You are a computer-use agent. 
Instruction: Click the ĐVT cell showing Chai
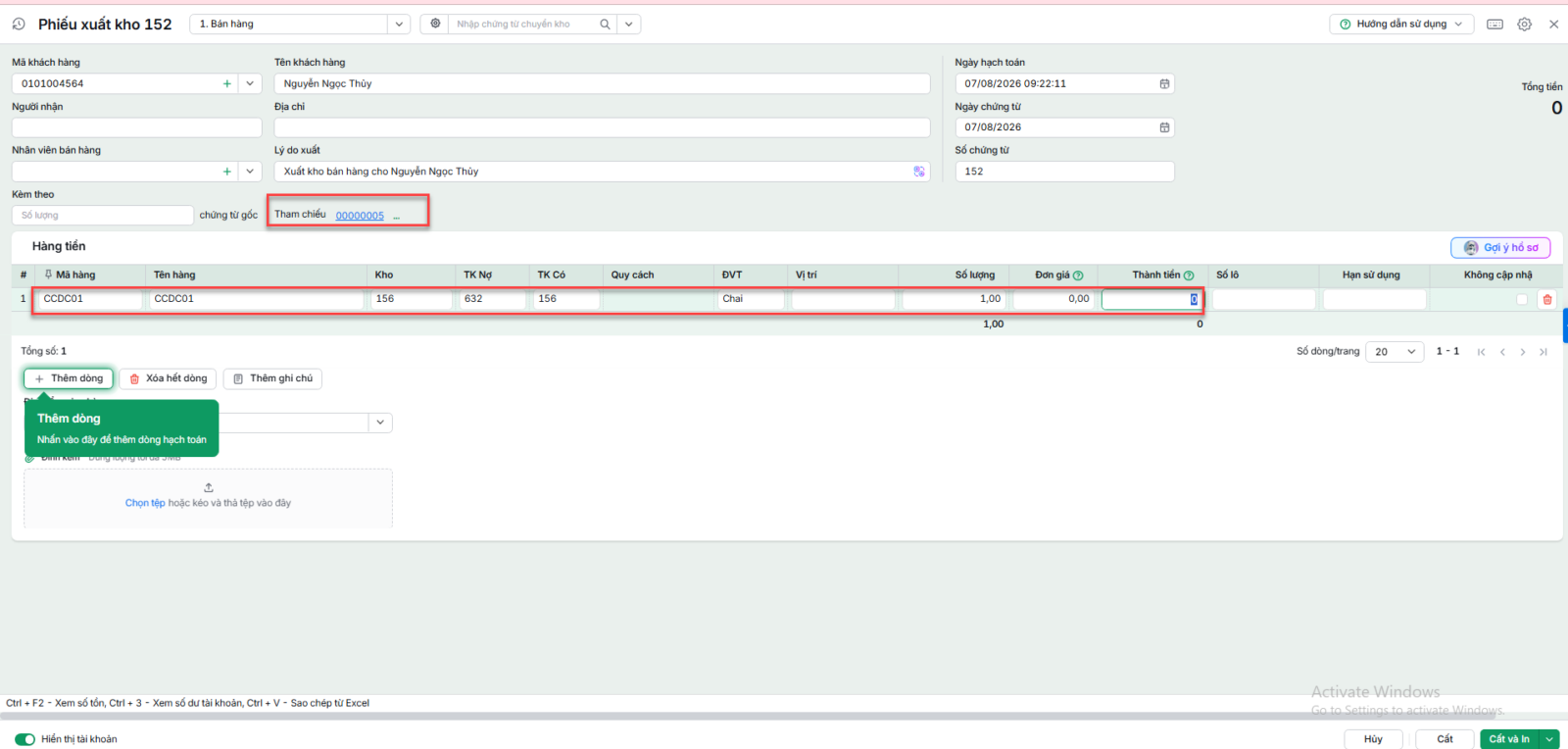(x=751, y=299)
